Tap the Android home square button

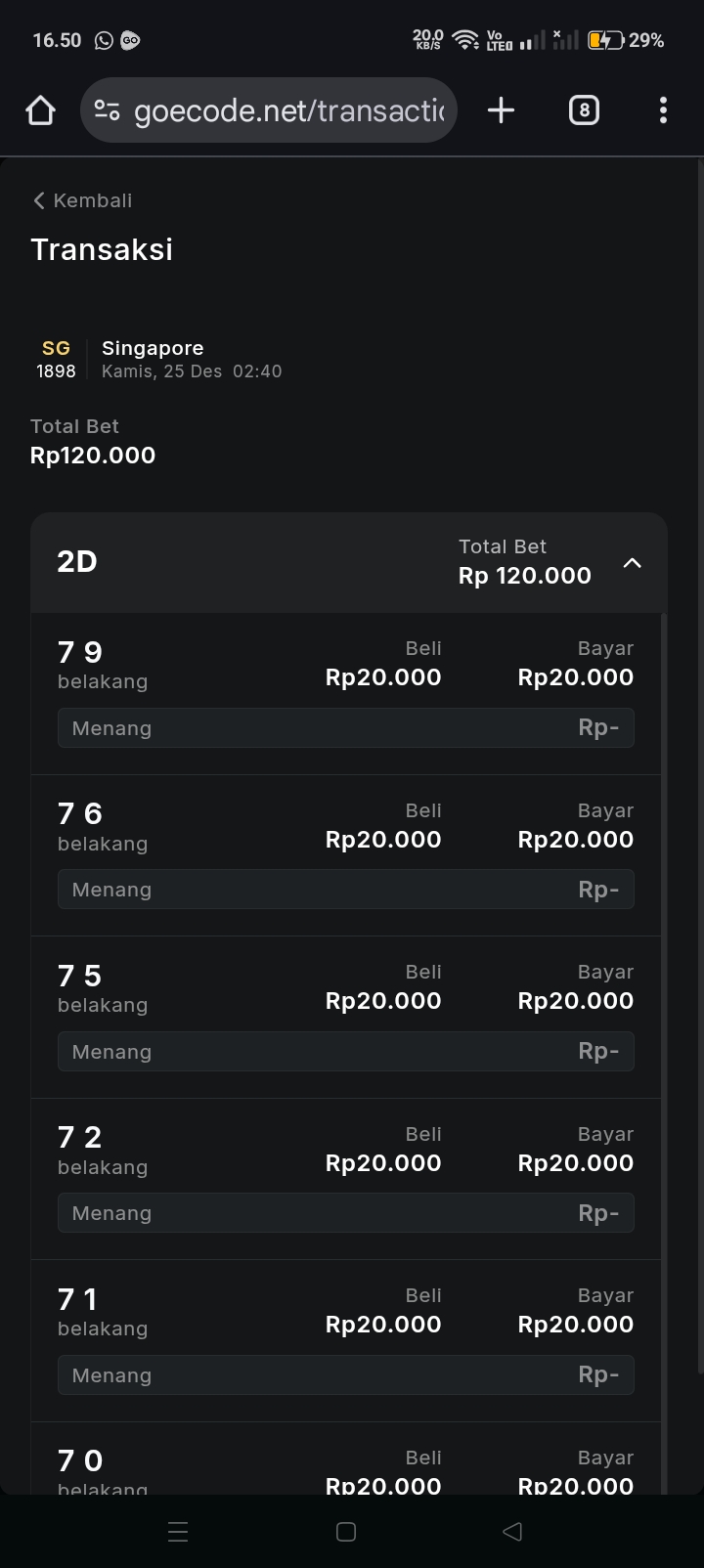[346, 1532]
